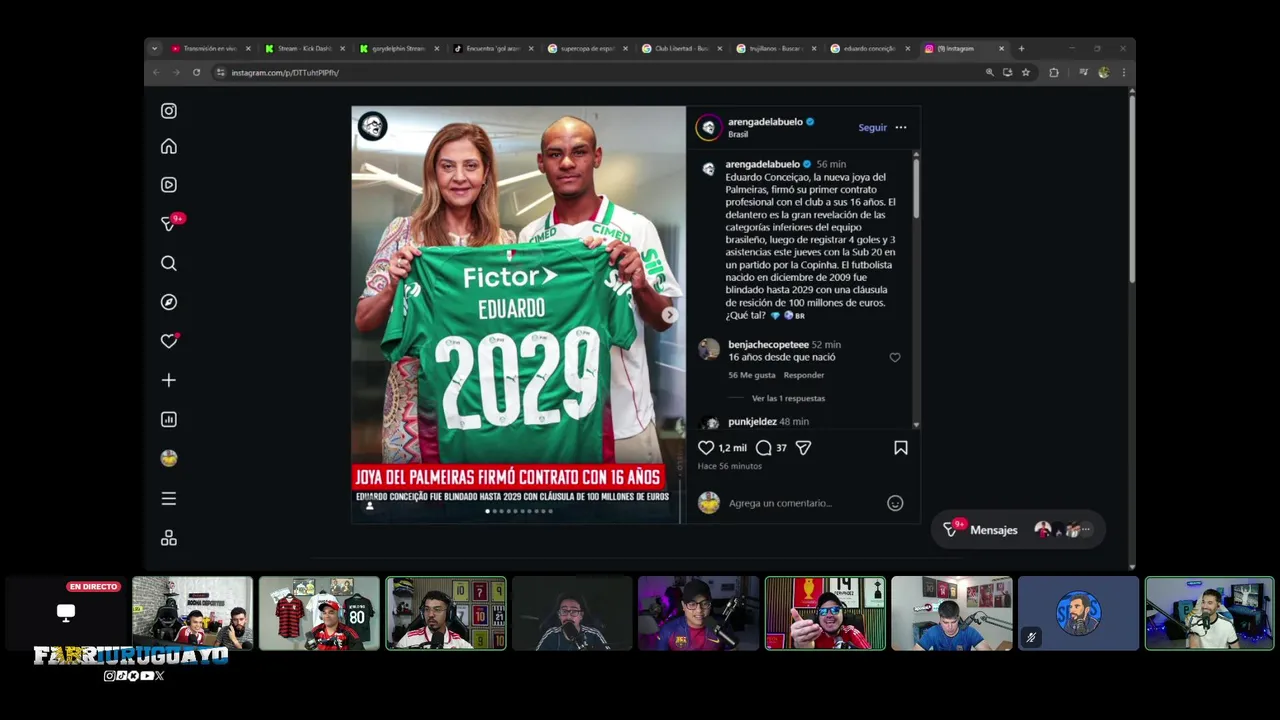Open post options three-dot menu
This screenshot has height=720, width=1280.
tap(901, 127)
